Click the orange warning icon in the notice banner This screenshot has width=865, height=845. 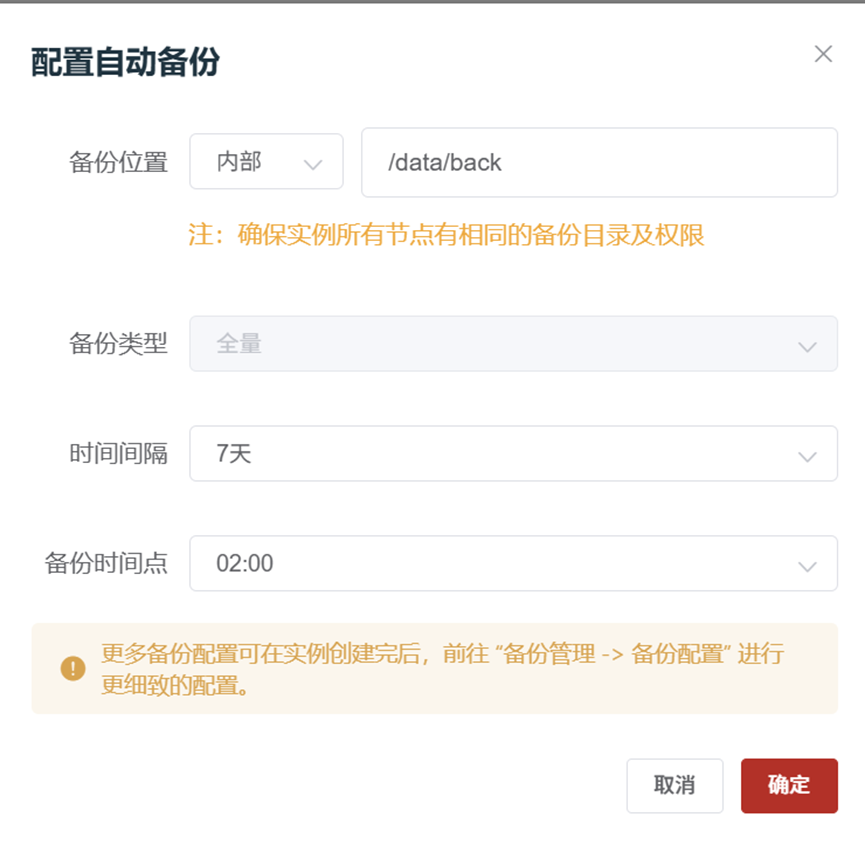coord(73,668)
